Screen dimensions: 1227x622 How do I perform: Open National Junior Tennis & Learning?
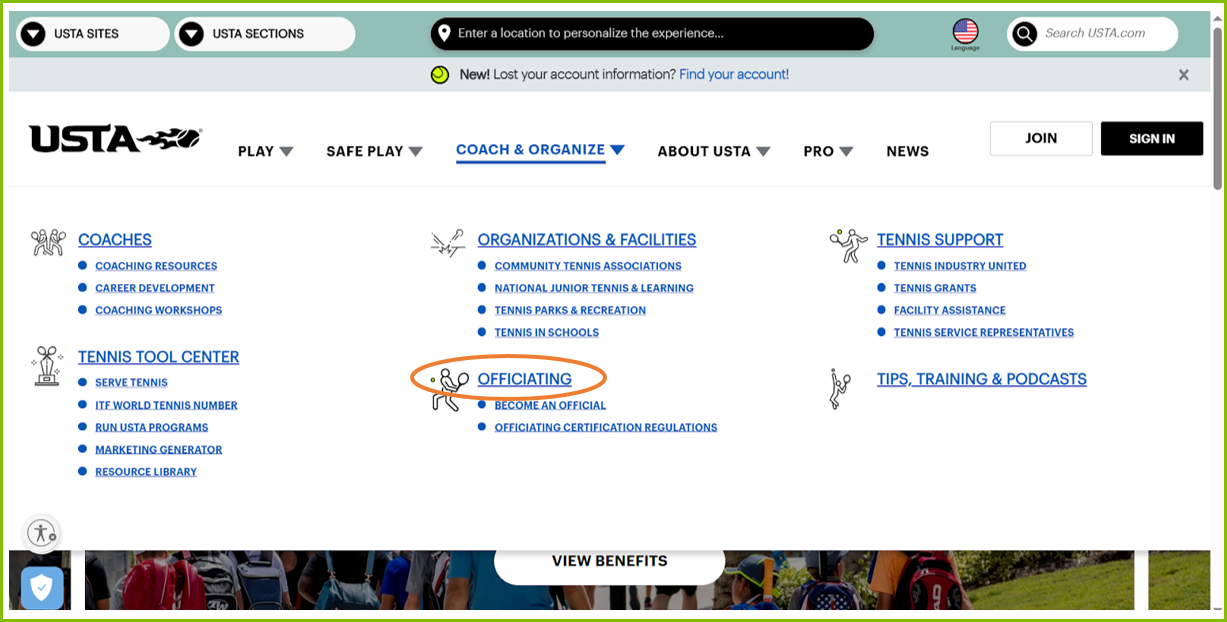594,288
